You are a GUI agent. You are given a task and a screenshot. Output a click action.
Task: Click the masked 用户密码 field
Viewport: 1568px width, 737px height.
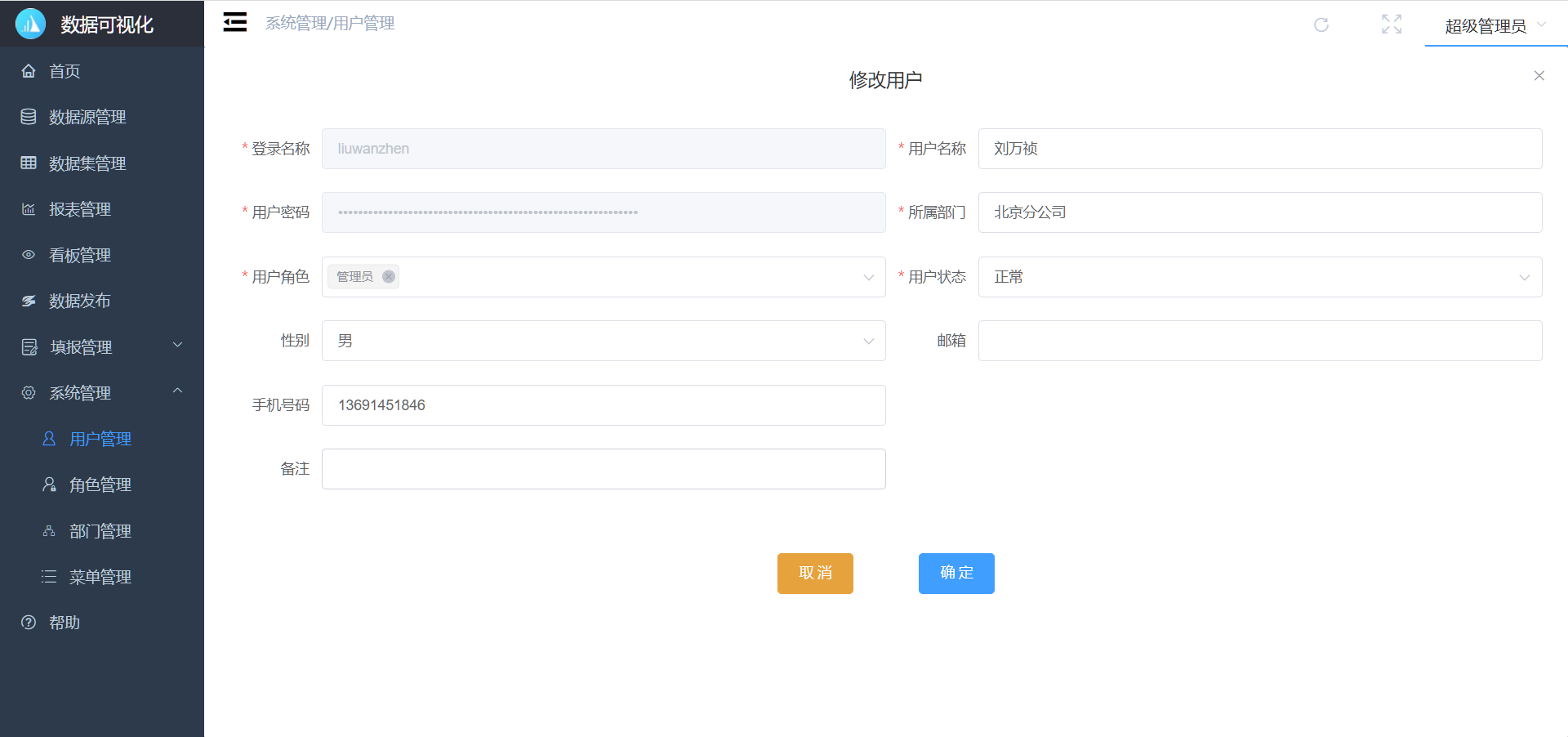click(604, 212)
